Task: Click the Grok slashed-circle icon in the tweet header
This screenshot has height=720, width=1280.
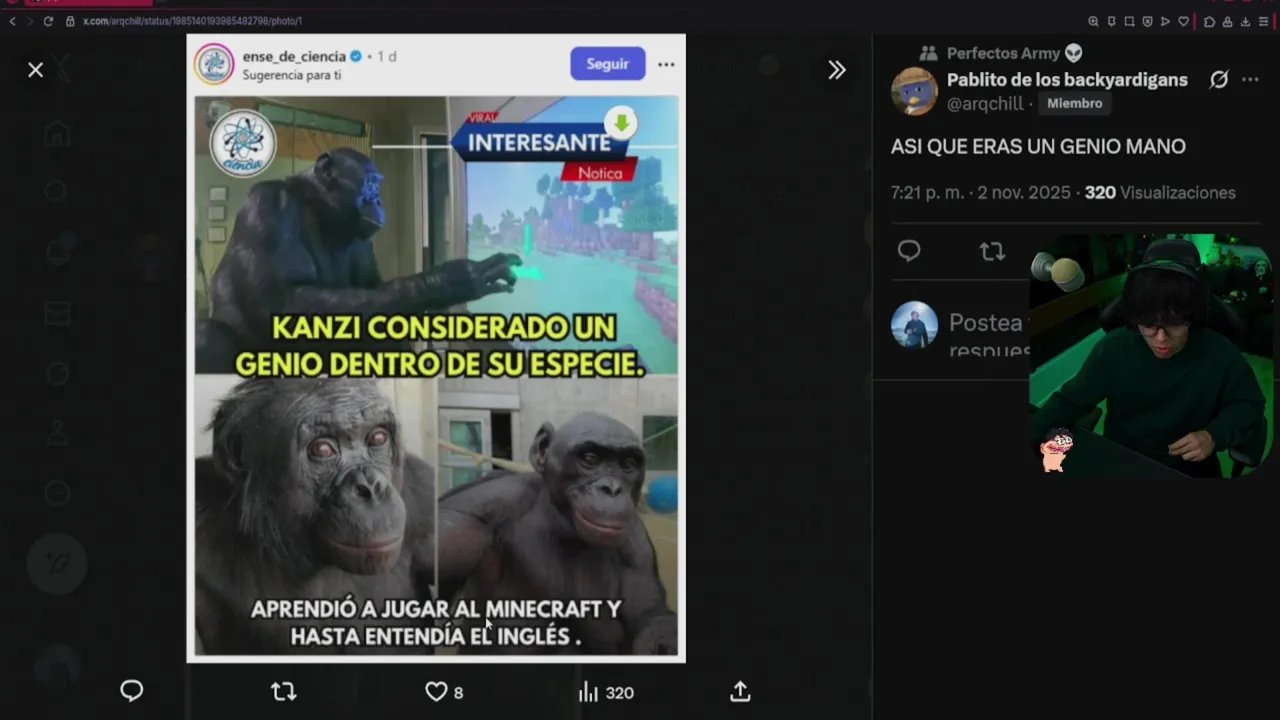Action: coord(1219,80)
